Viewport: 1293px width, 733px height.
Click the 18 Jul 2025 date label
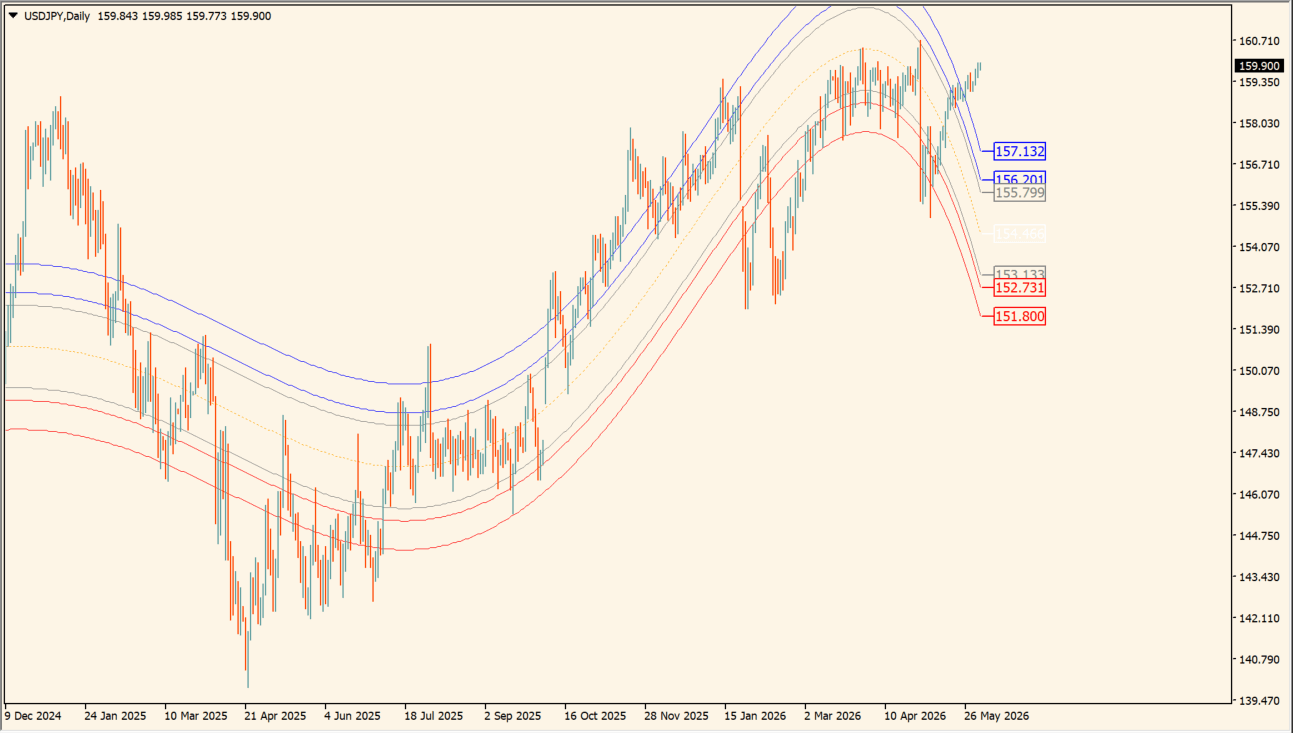[x=434, y=717]
